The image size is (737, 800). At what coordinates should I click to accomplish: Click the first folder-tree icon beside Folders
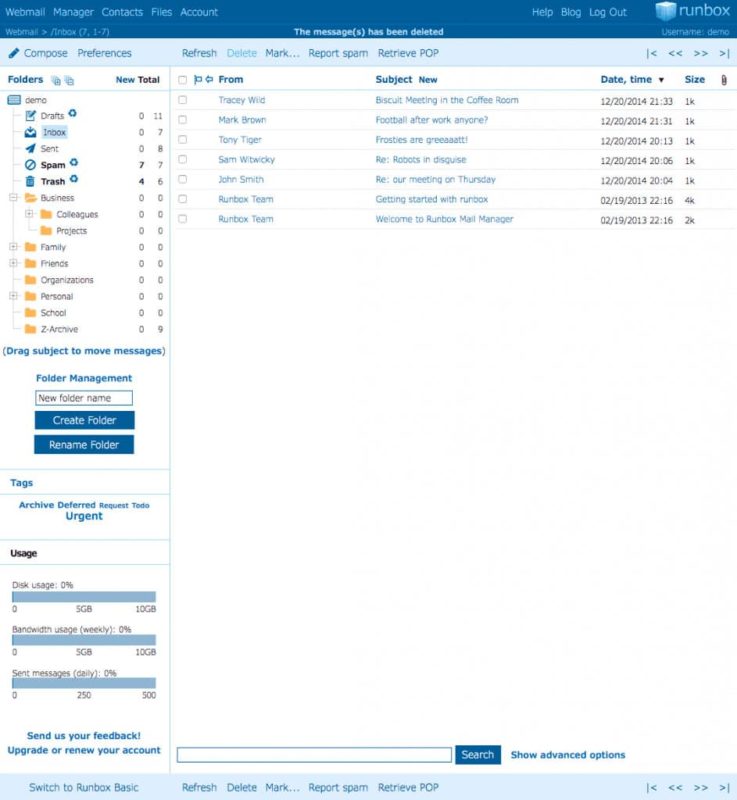[56, 81]
